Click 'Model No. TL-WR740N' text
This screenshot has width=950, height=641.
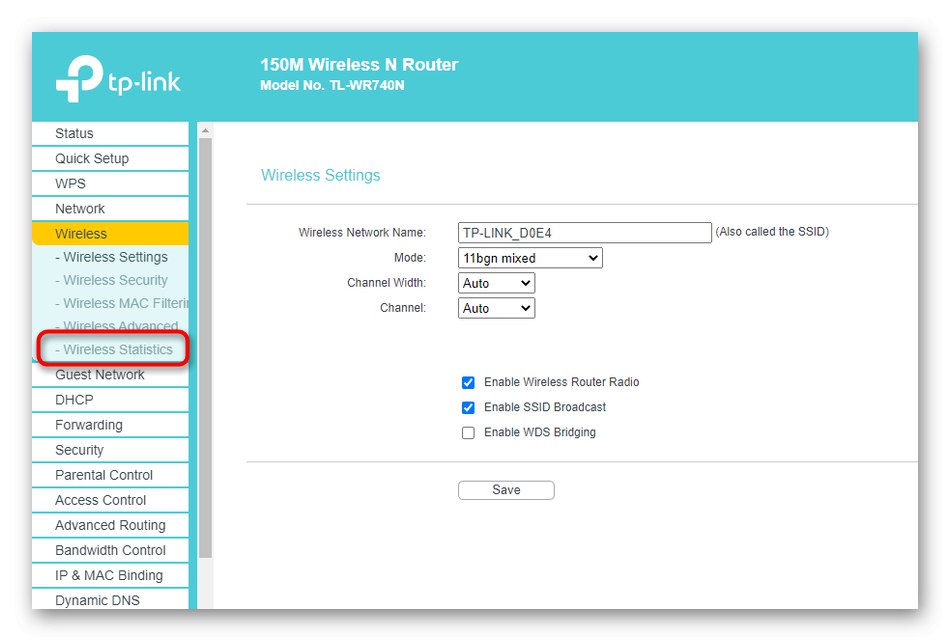point(332,85)
